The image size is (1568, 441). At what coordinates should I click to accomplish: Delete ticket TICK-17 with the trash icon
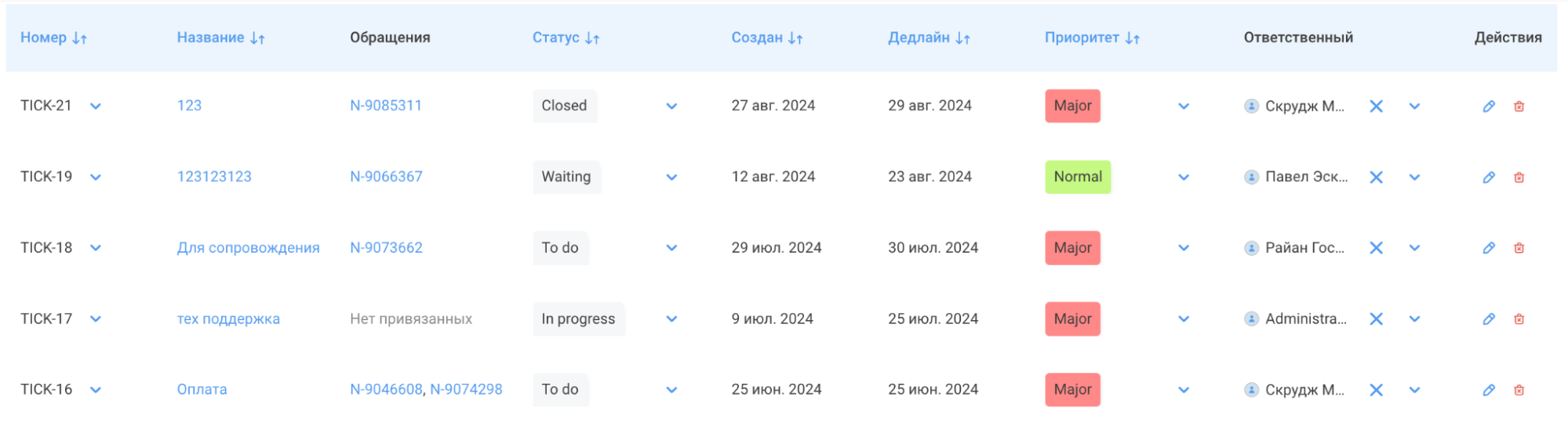click(x=1519, y=319)
